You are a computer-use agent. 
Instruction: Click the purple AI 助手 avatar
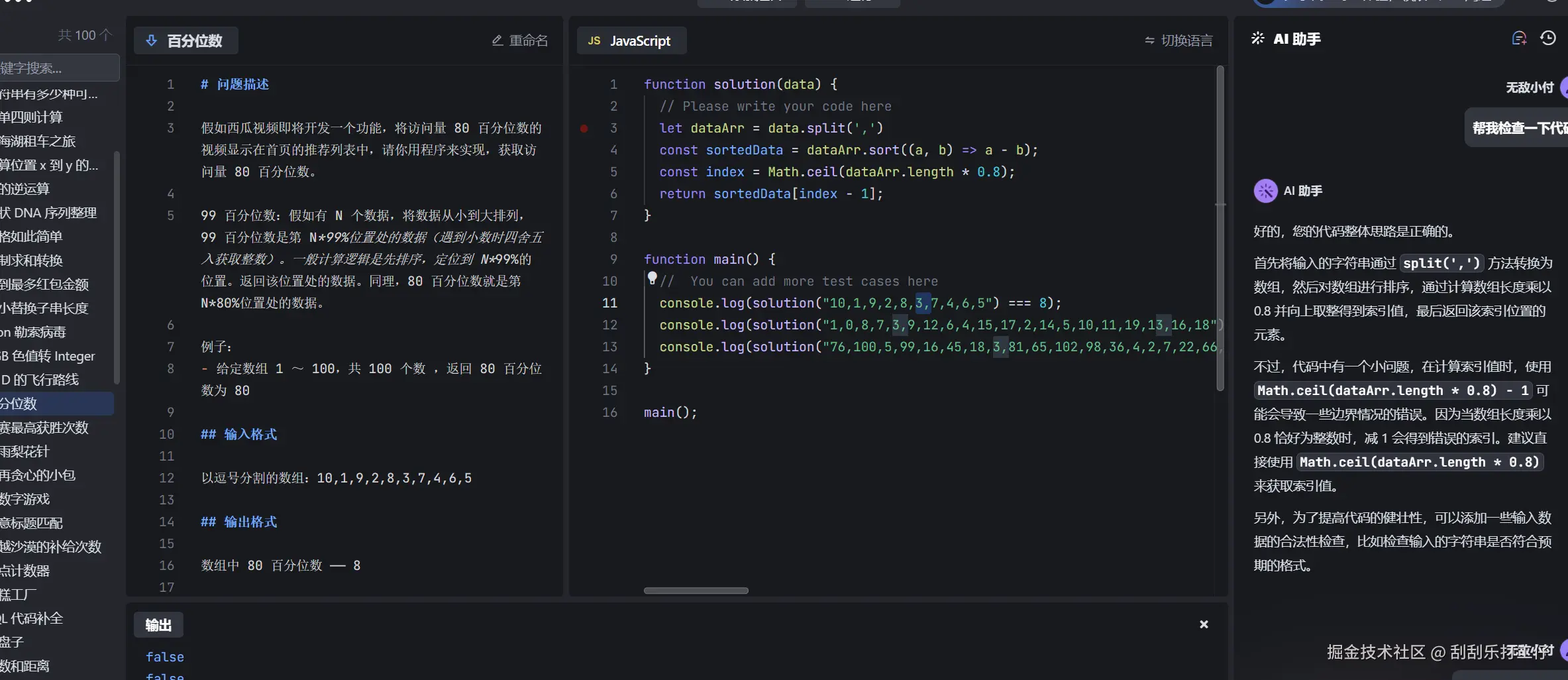[1265, 191]
